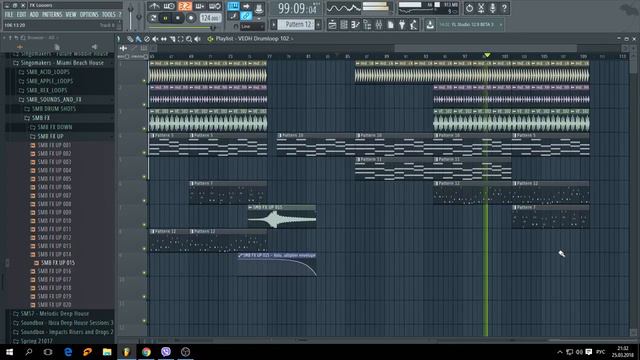This screenshot has height=360, width=640.
Task: Open the ADD menu
Action: pyautogui.click(x=34, y=15)
